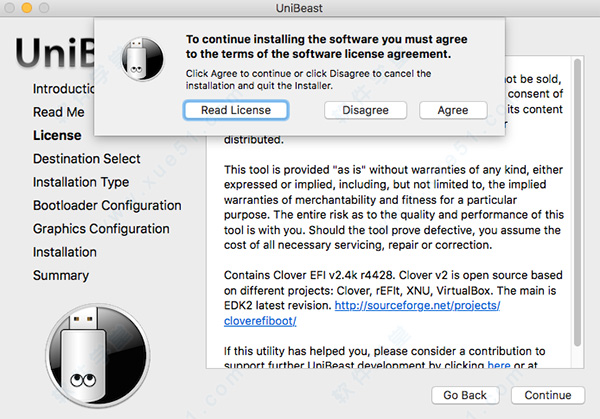Click the Disagree button
The image size is (600, 419).
coord(365,110)
